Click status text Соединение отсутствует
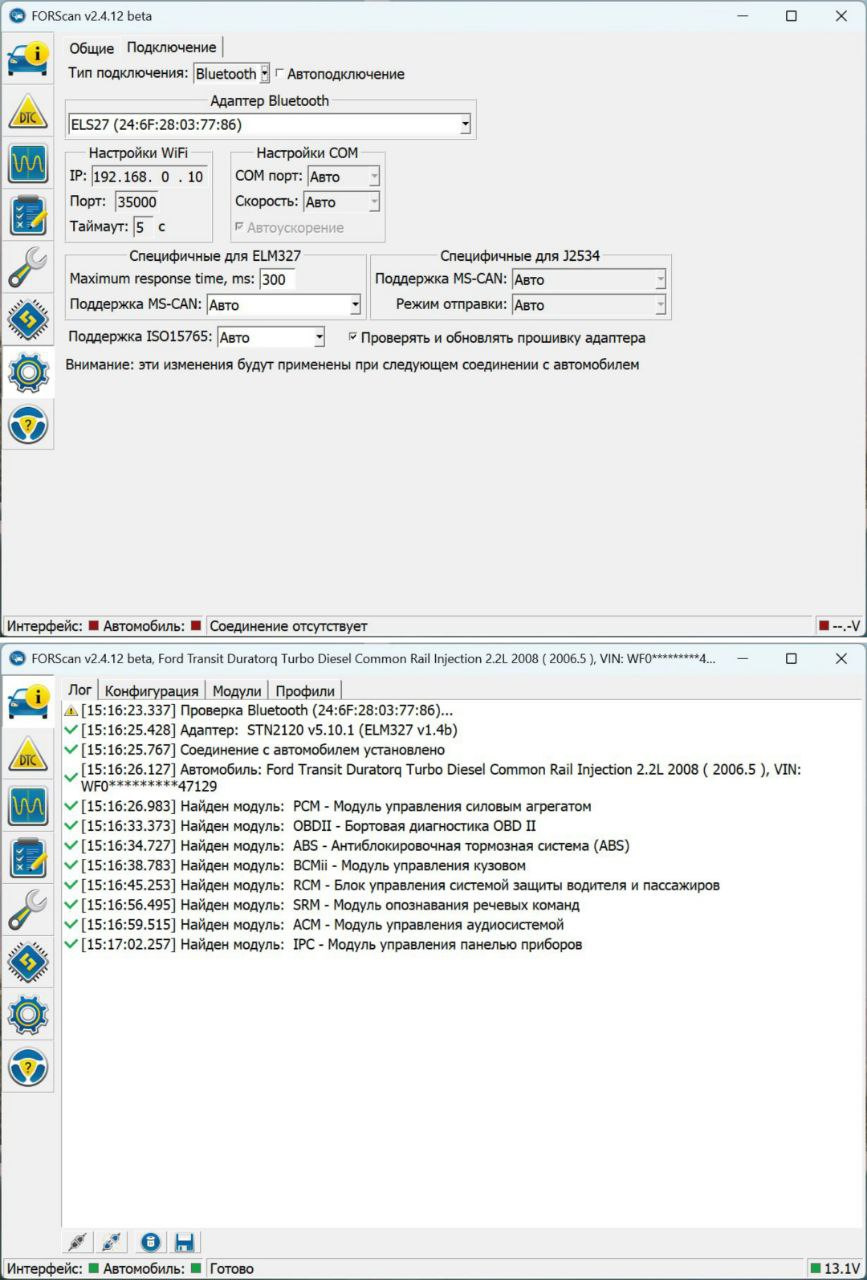This screenshot has height=1280, width=867. pyautogui.click(x=288, y=626)
